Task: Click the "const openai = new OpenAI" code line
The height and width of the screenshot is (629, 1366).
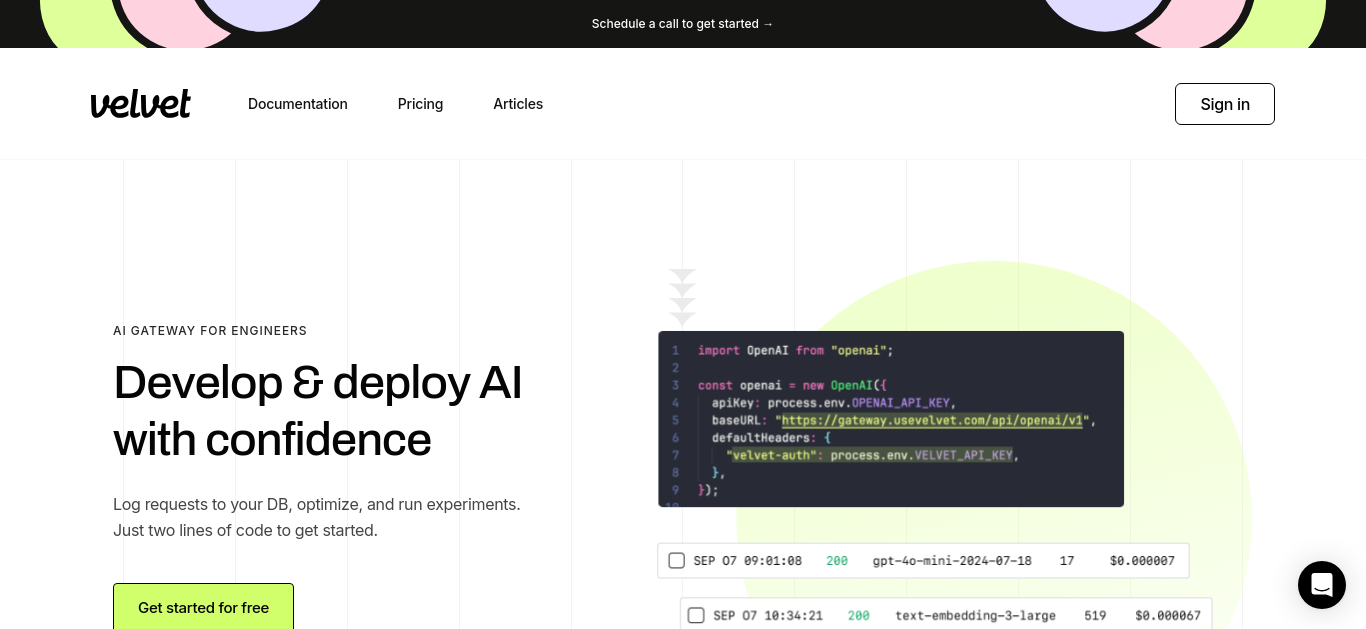Action: (x=792, y=385)
